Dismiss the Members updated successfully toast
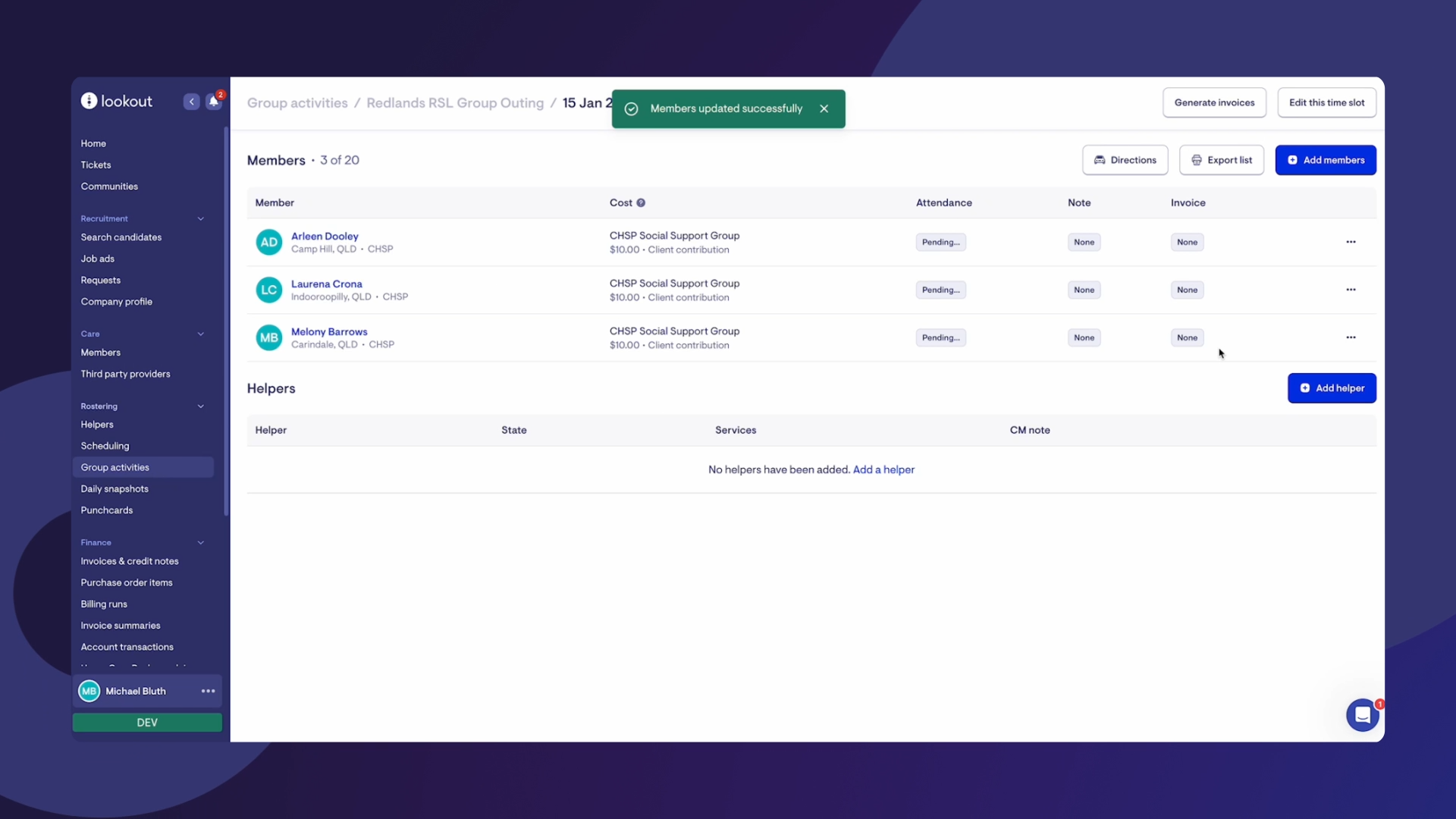 pyautogui.click(x=824, y=108)
